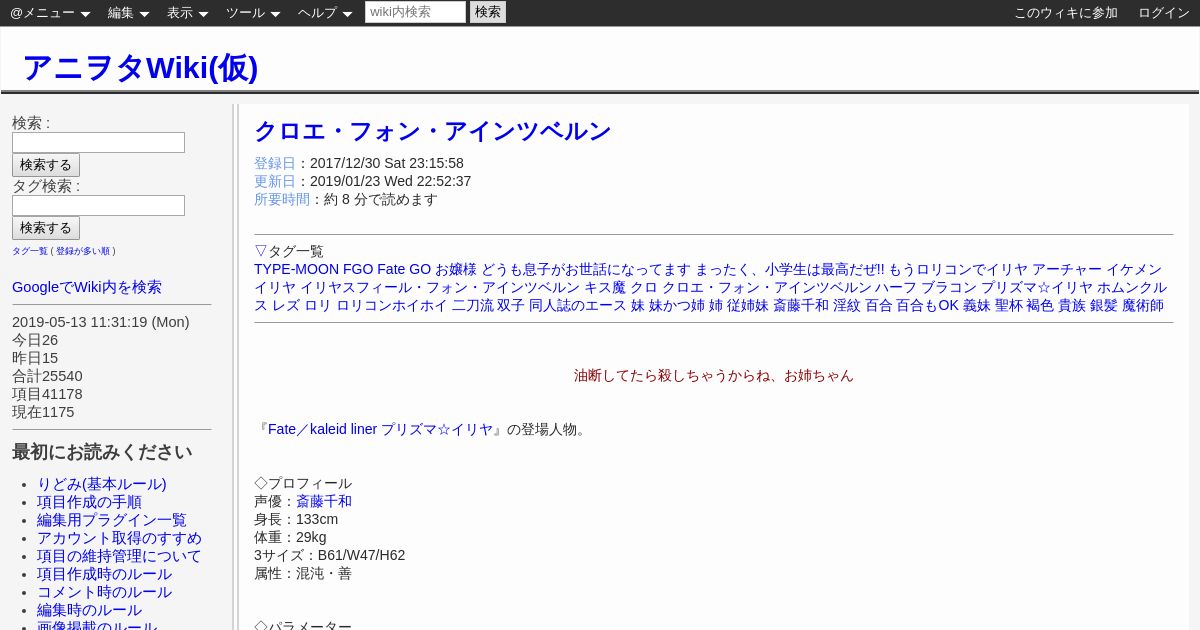This screenshot has width=1200, height=630.
Task: Click the 検索 button in top bar
Action: (x=488, y=12)
